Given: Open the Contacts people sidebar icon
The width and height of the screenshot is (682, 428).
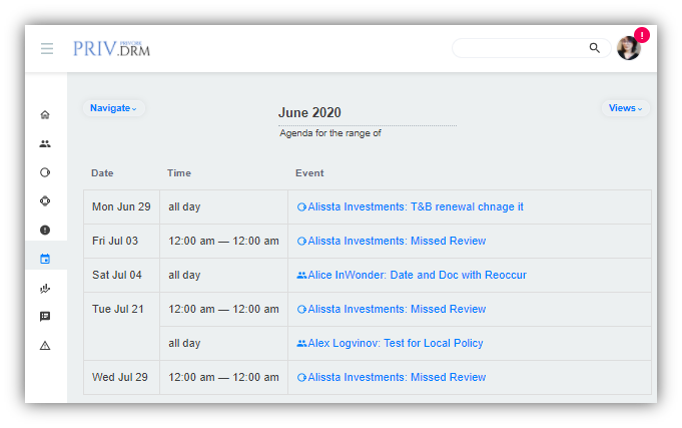Looking at the screenshot, I should click(x=45, y=143).
